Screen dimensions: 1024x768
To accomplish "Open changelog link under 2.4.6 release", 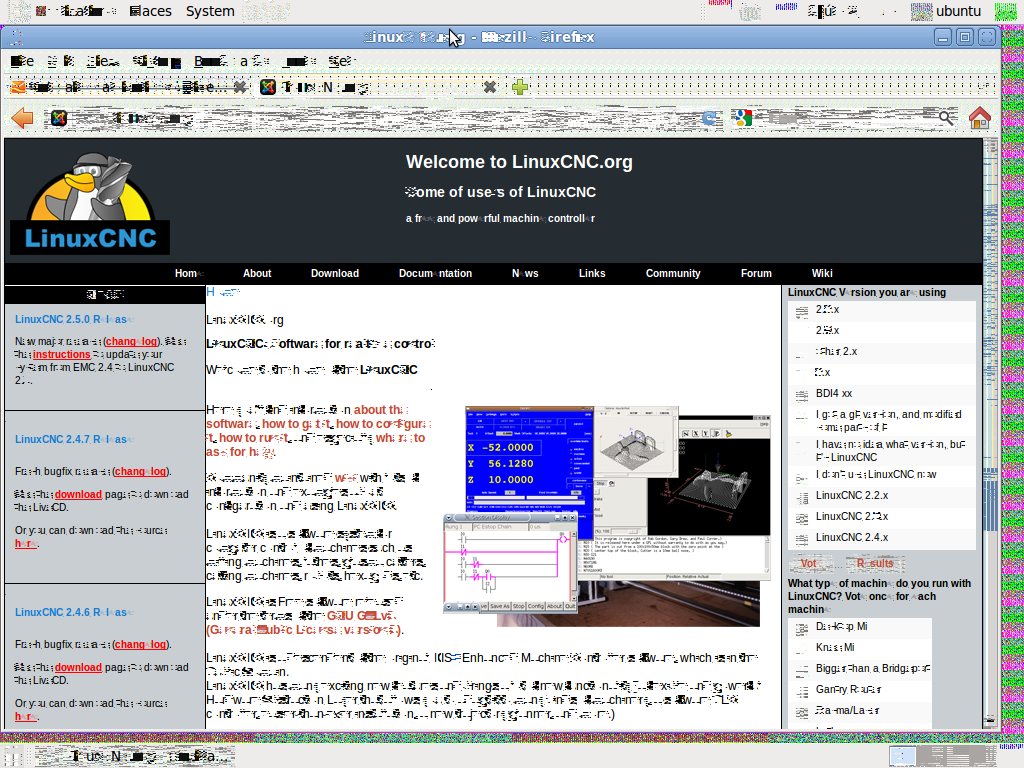I will (140, 645).
